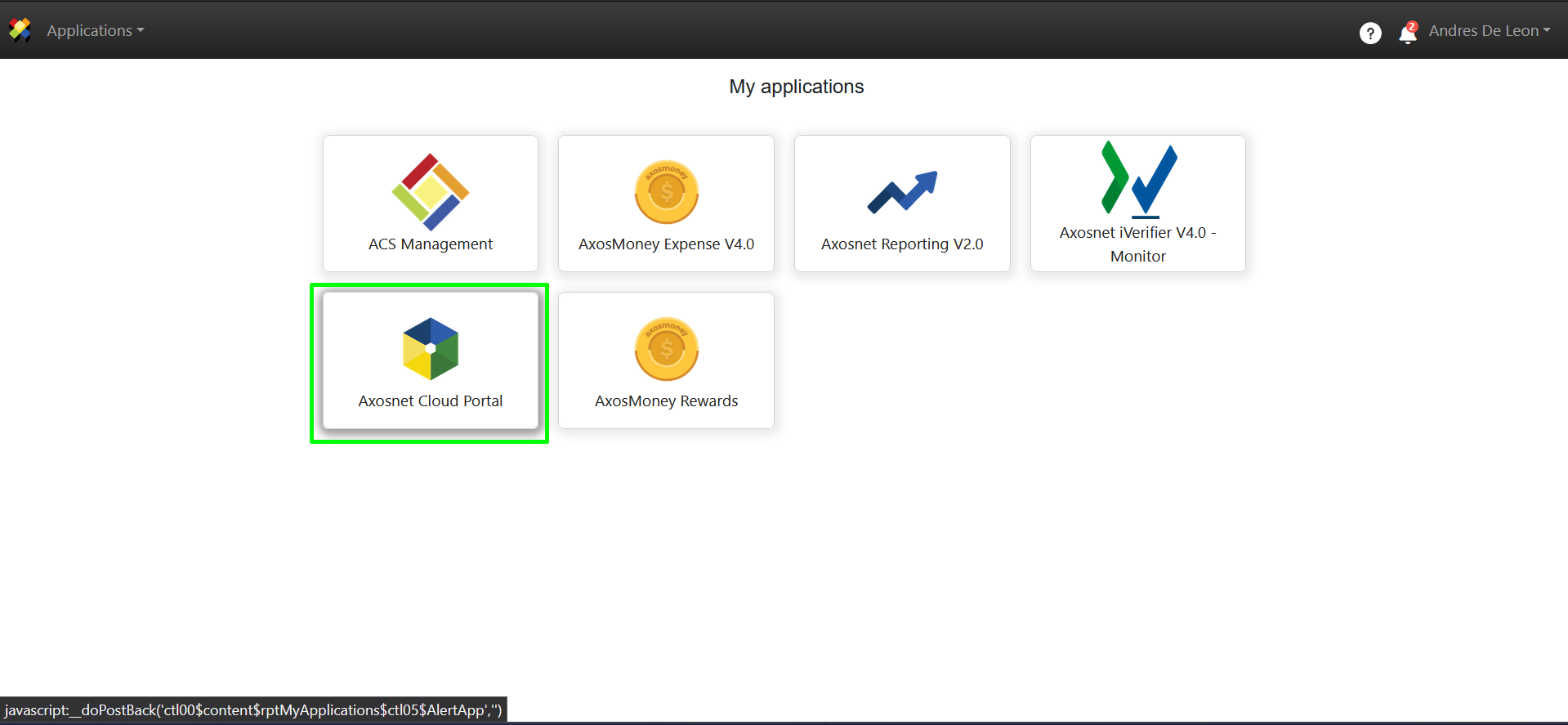This screenshot has height=725, width=1568.
Task: Click the caret arrow beside Andres De Leon
Action: (x=1547, y=30)
